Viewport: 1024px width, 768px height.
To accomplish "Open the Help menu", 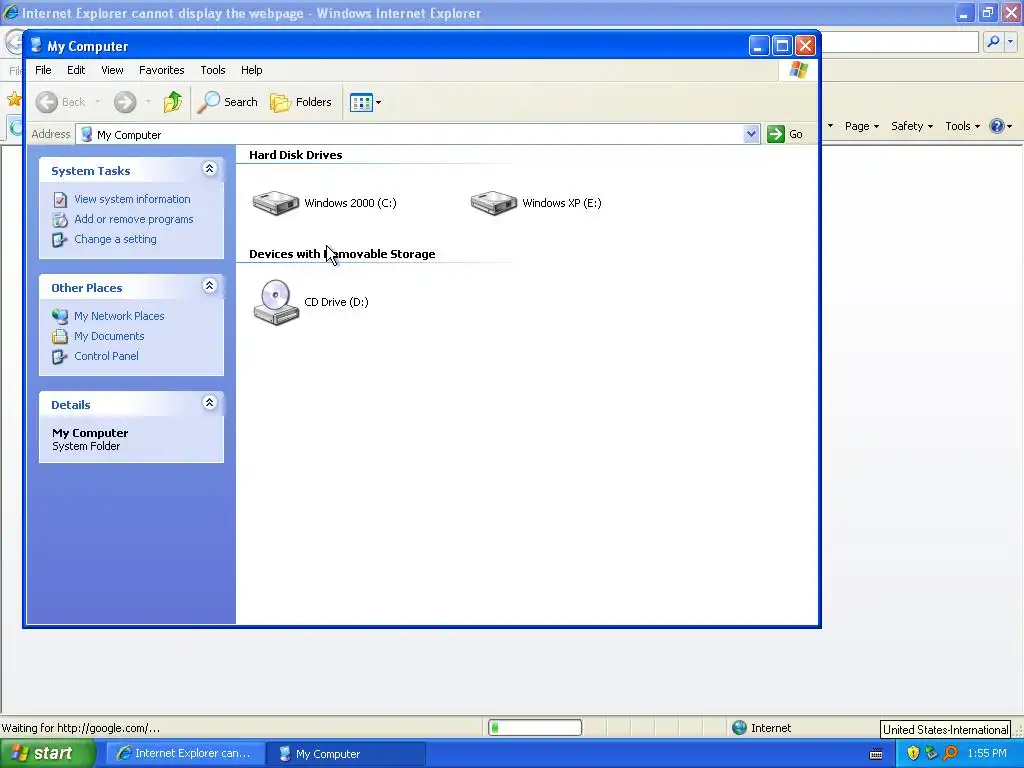I will click(251, 70).
